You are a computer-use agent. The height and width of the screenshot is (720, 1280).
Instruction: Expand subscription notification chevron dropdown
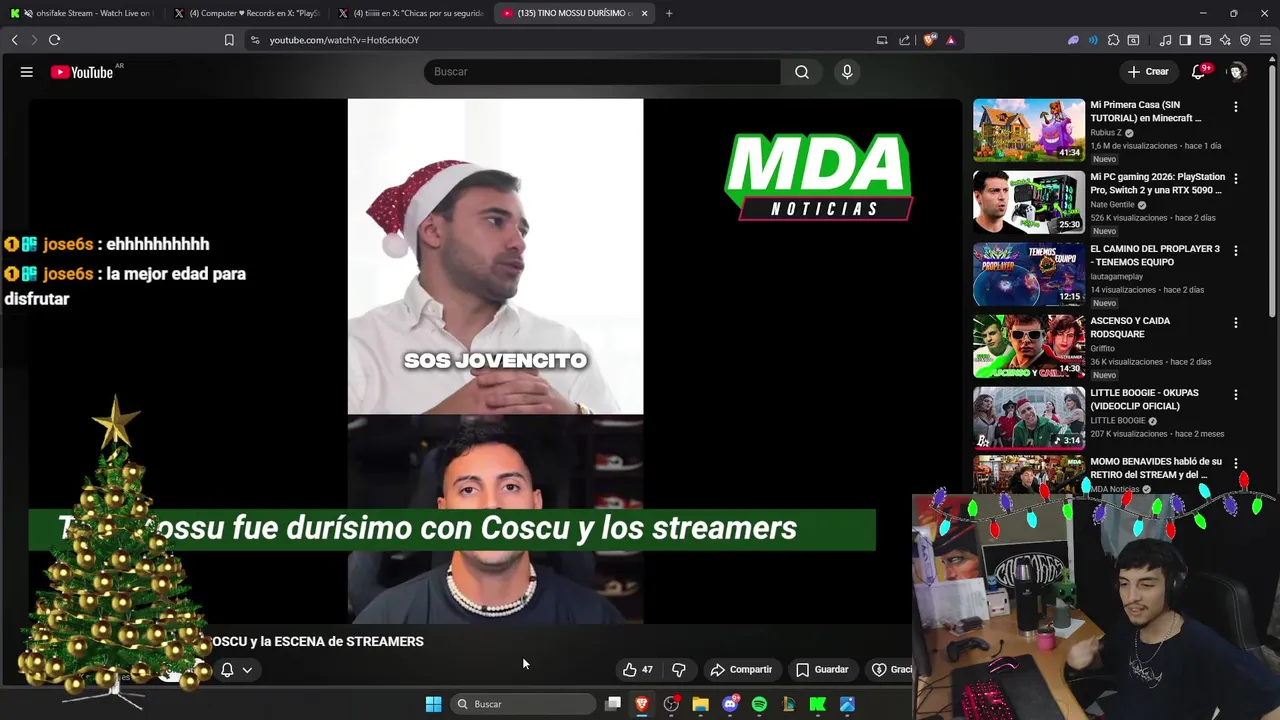[x=247, y=670]
